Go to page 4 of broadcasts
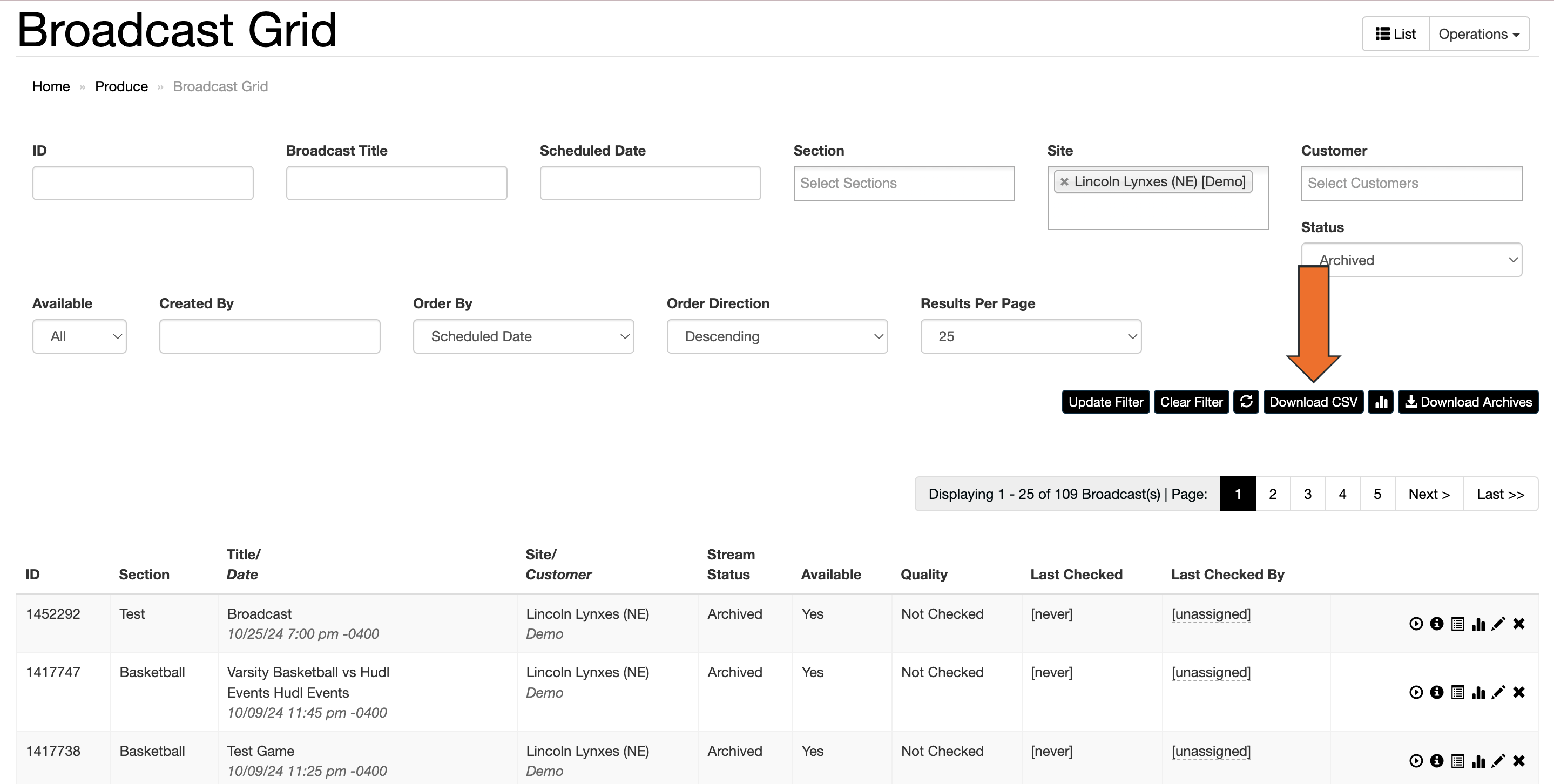The height and width of the screenshot is (784, 1554). click(1342, 494)
